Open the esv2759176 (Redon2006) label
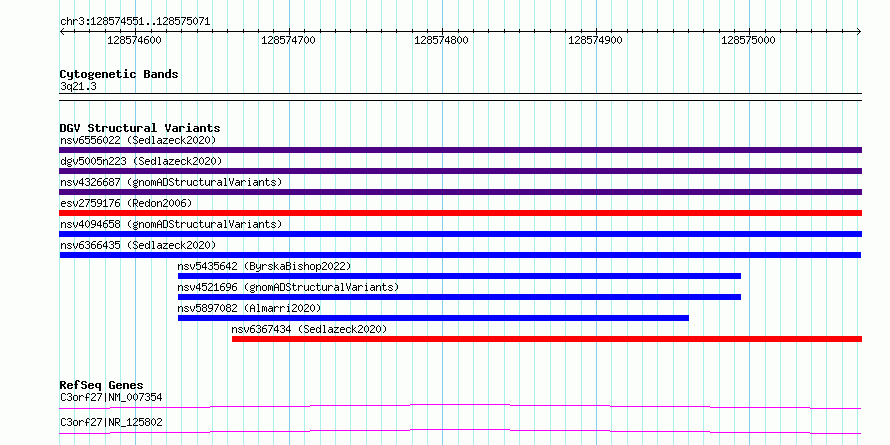 pos(126,203)
